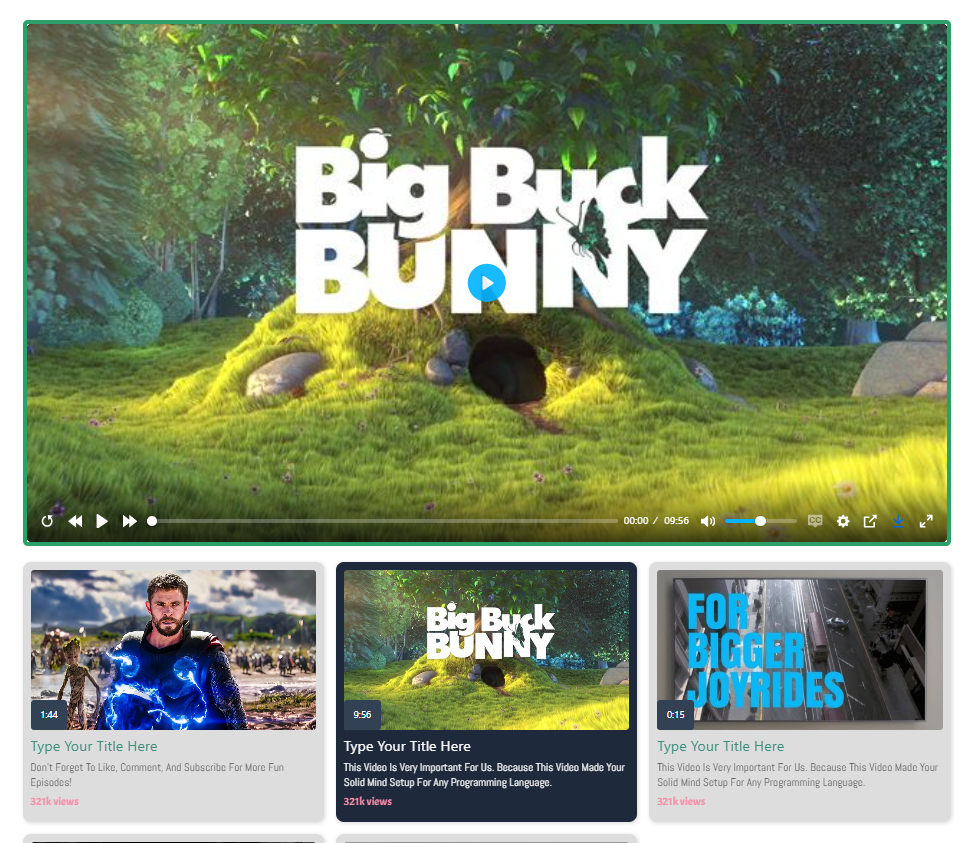Image resolution: width=975 pixels, height=843 pixels.
Task: Enter fullscreen mode with the expand icon
Action: (926, 521)
